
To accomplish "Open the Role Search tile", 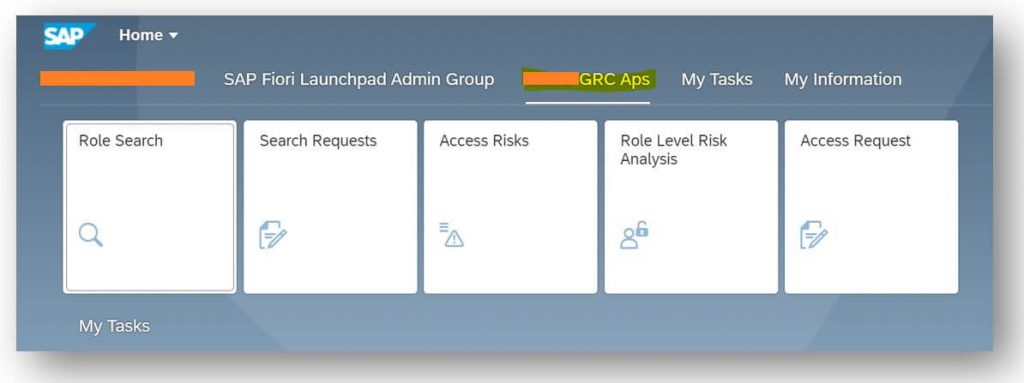I will (150, 207).
